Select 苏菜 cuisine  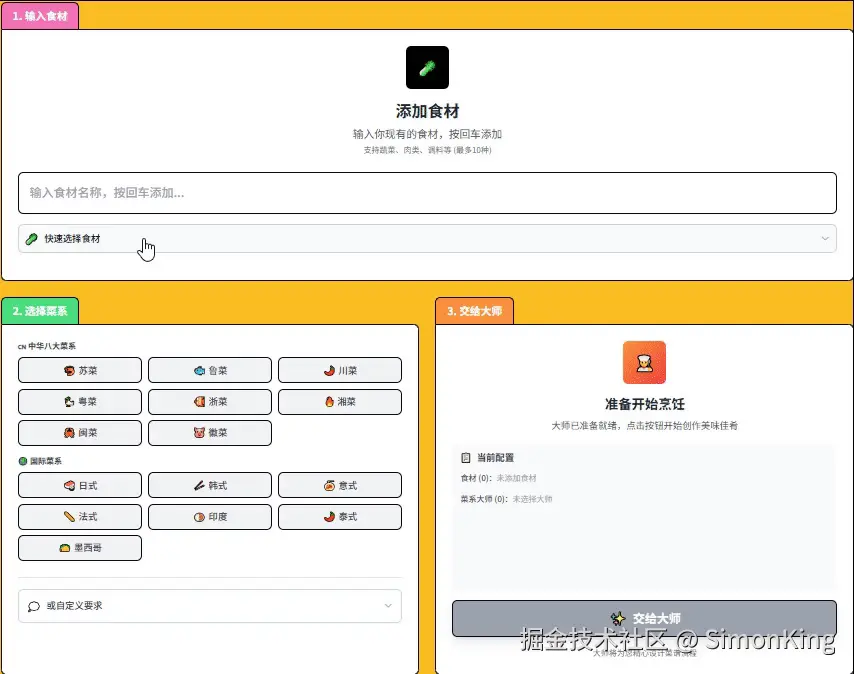(x=80, y=370)
